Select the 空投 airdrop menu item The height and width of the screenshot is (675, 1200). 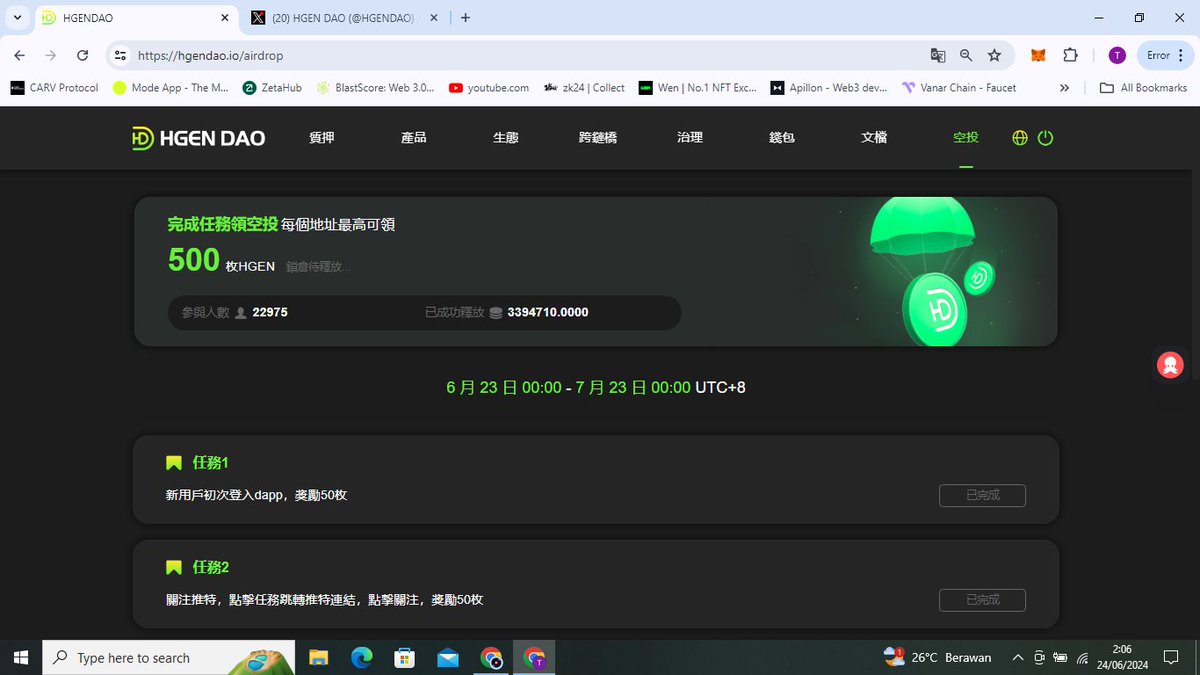[966, 138]
